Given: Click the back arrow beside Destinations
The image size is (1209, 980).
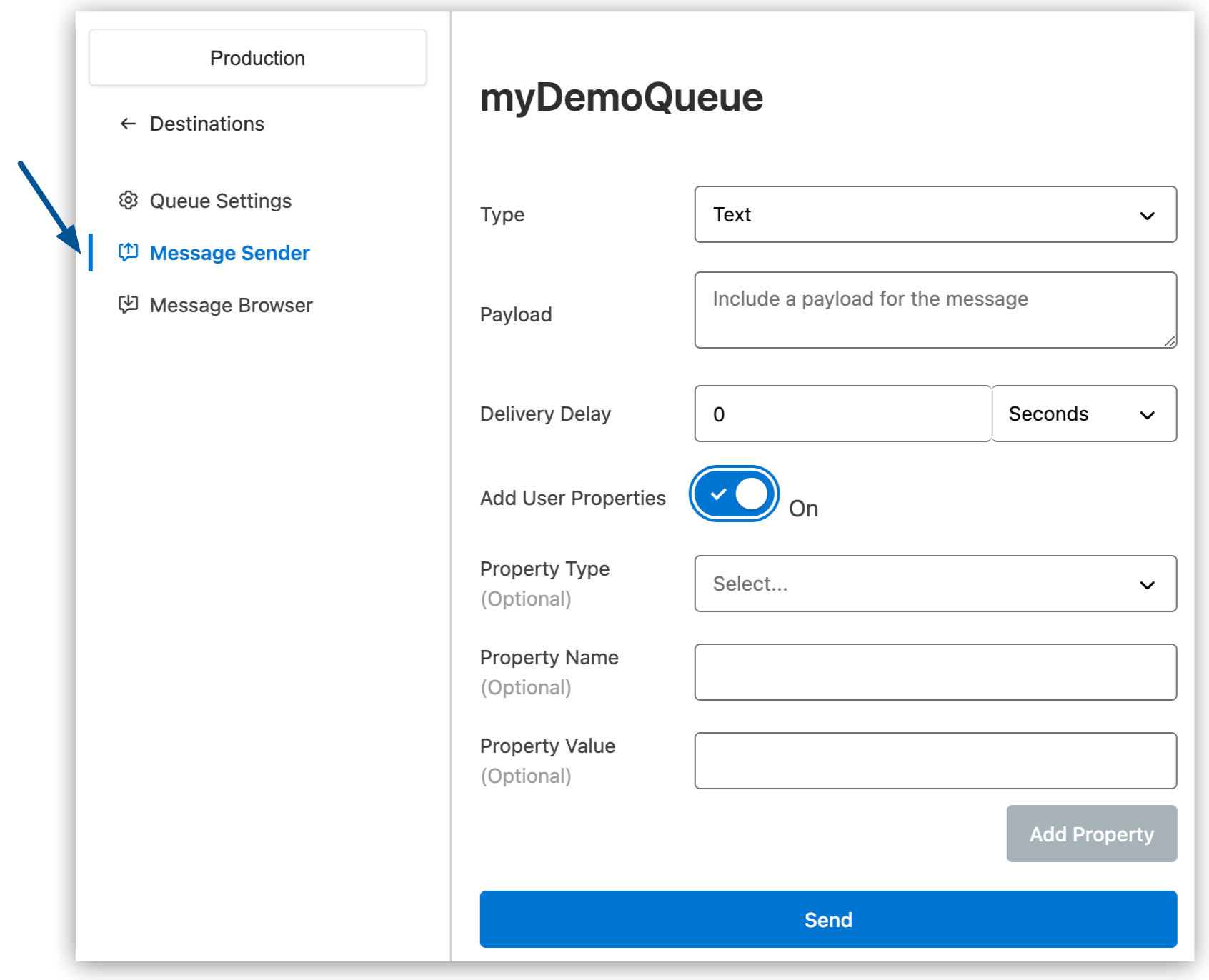Looking at the screenshot, I should click(x=128, y=124).
